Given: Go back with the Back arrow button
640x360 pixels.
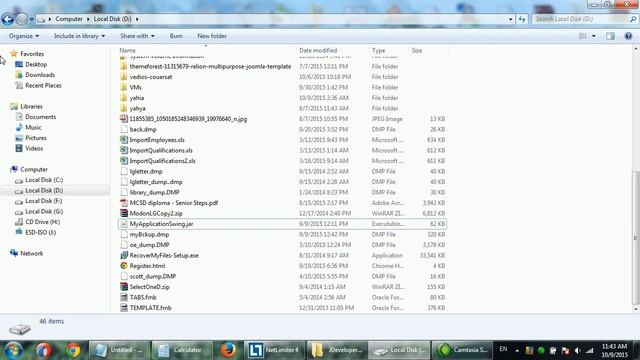Looking at the screenshot, I should click(7, 19).
